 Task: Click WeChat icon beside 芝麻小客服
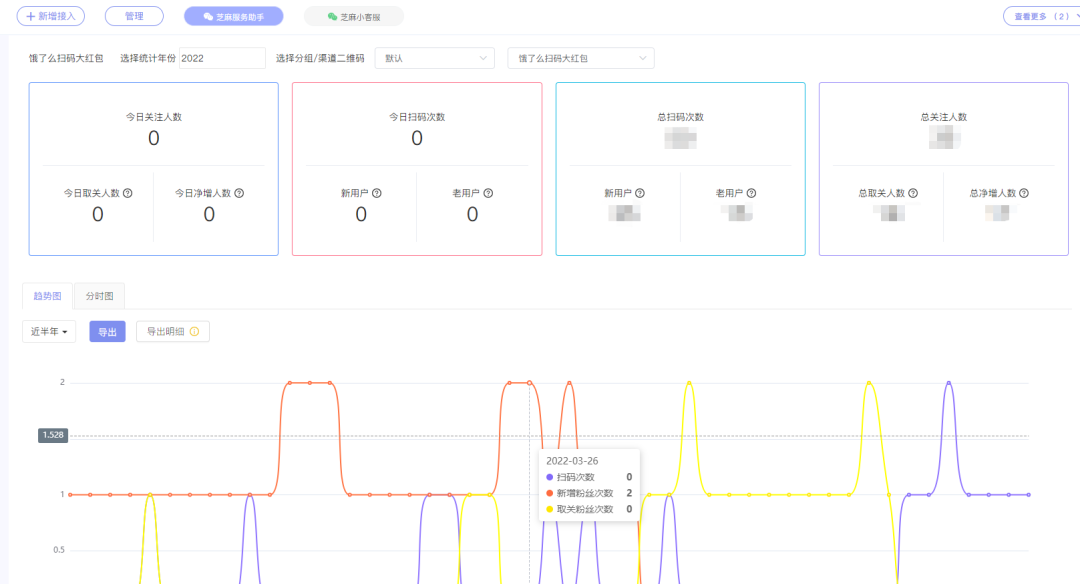point(332,17)
